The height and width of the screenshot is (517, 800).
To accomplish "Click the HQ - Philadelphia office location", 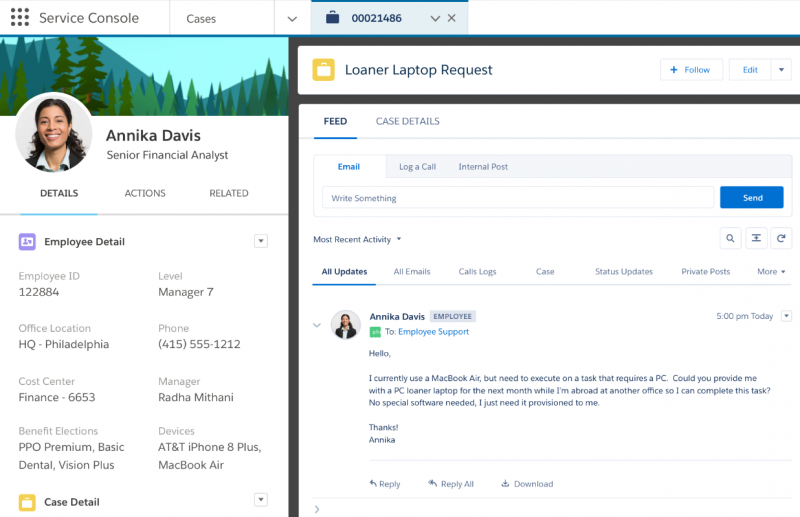I will pyautogui.click(x=64, y=344).
